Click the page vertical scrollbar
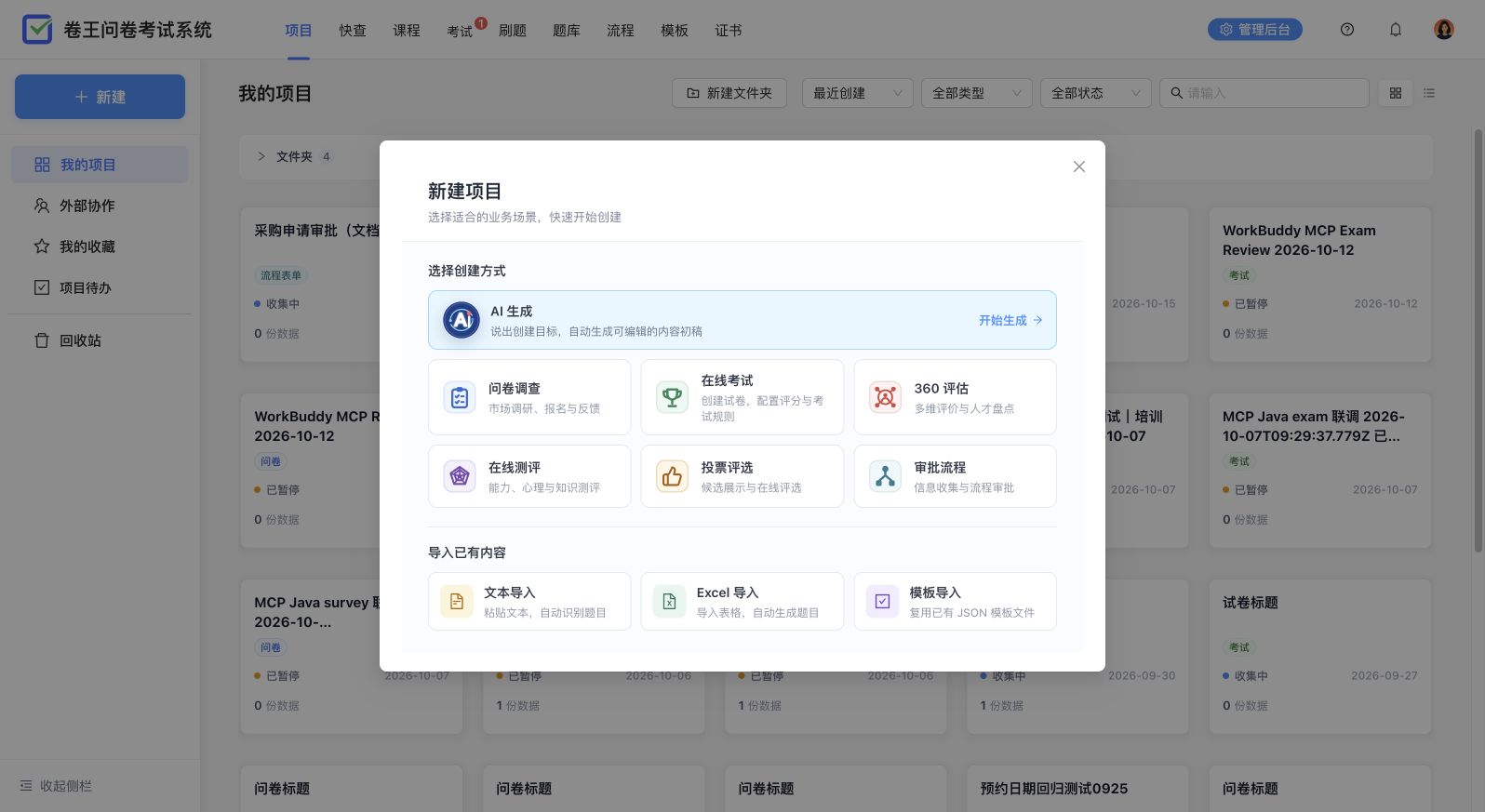 [x=1478, y=339]
